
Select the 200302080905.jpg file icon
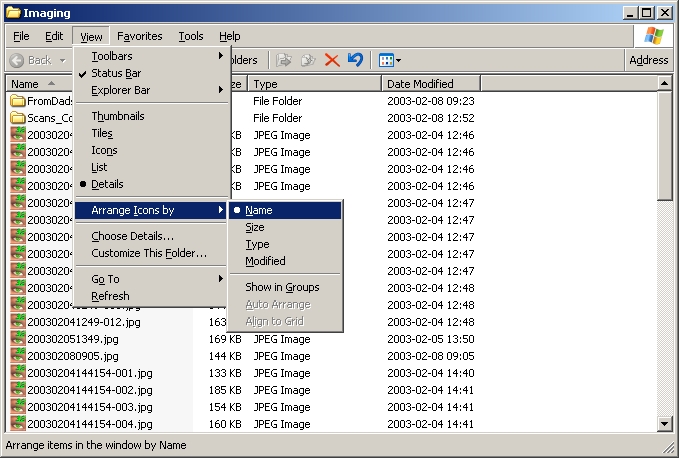point(18,356)
